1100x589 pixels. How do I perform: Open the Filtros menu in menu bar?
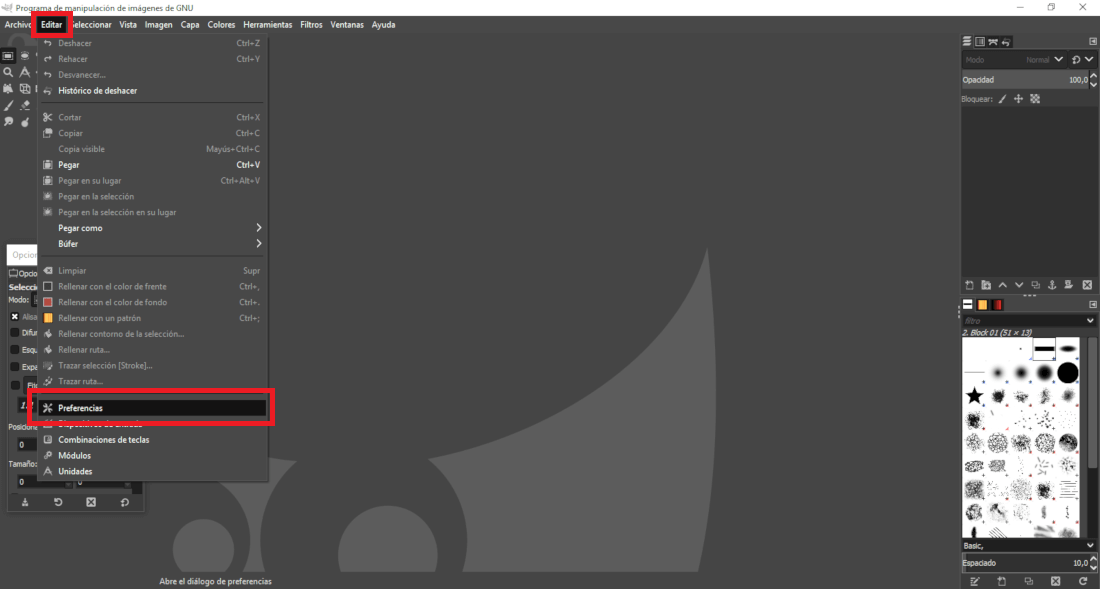point(311,25)
